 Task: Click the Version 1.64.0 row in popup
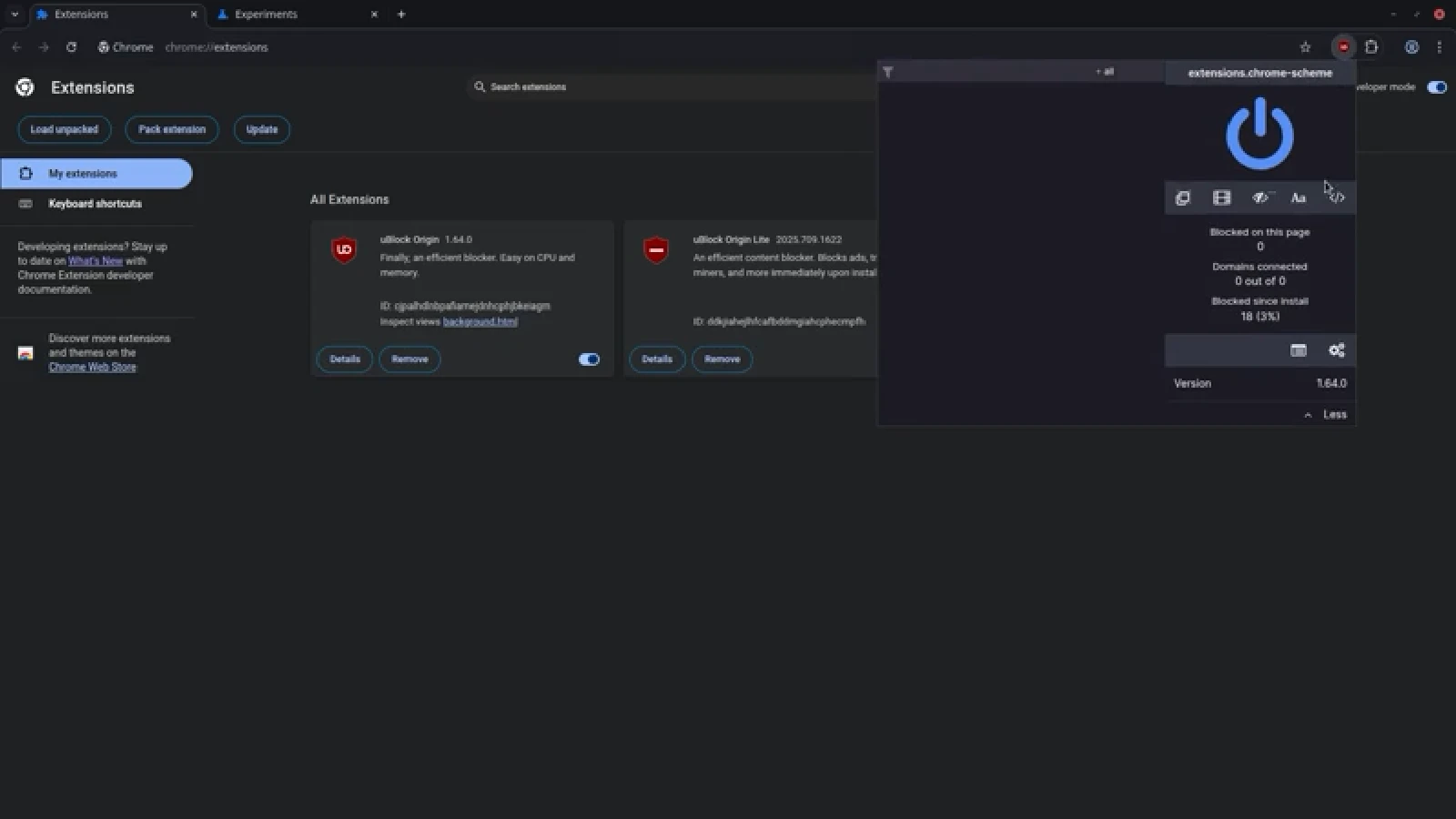pos(1259,384)
